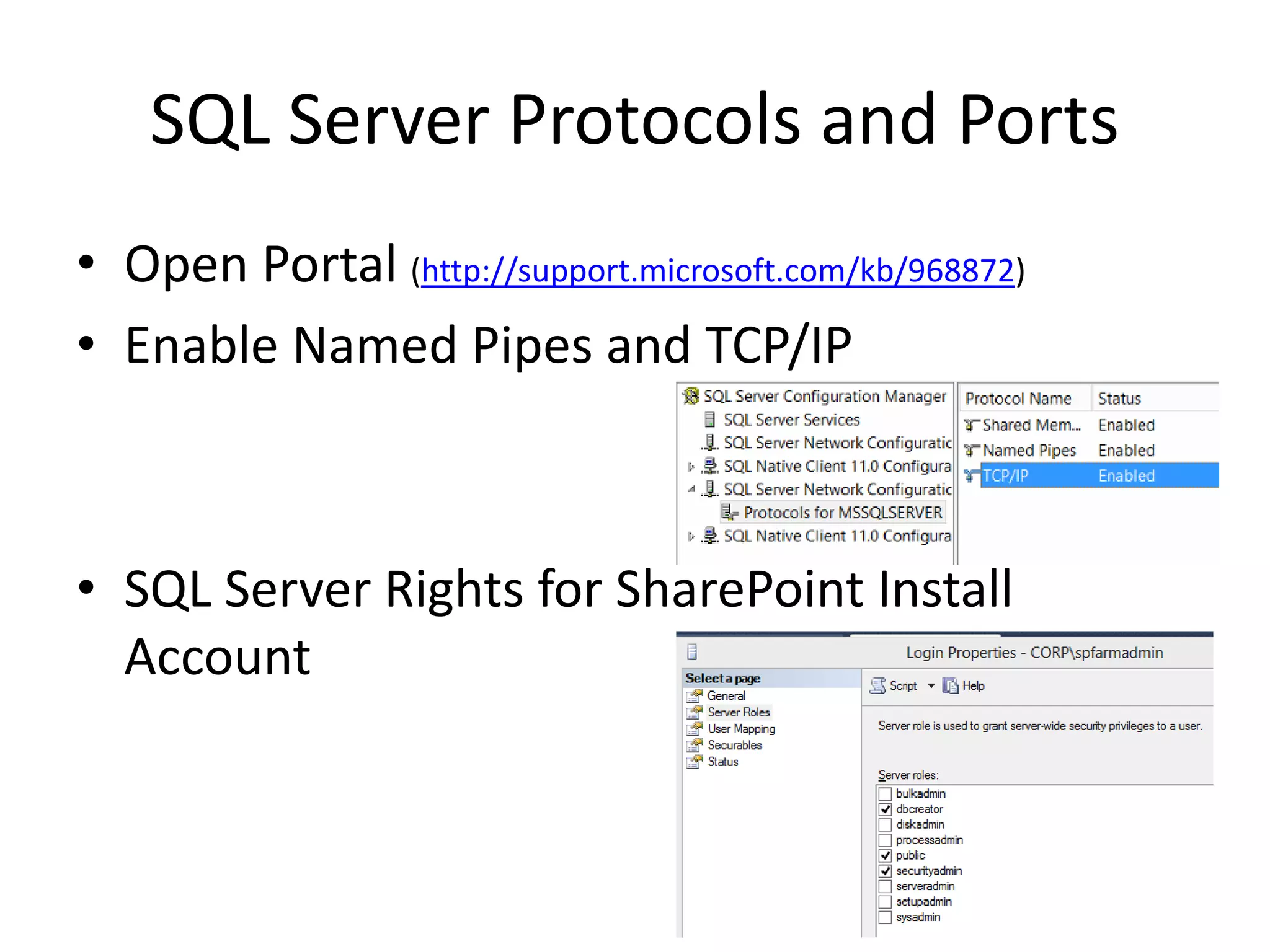
Task: Click the Script toolbar icon
Action: (877, 685)
